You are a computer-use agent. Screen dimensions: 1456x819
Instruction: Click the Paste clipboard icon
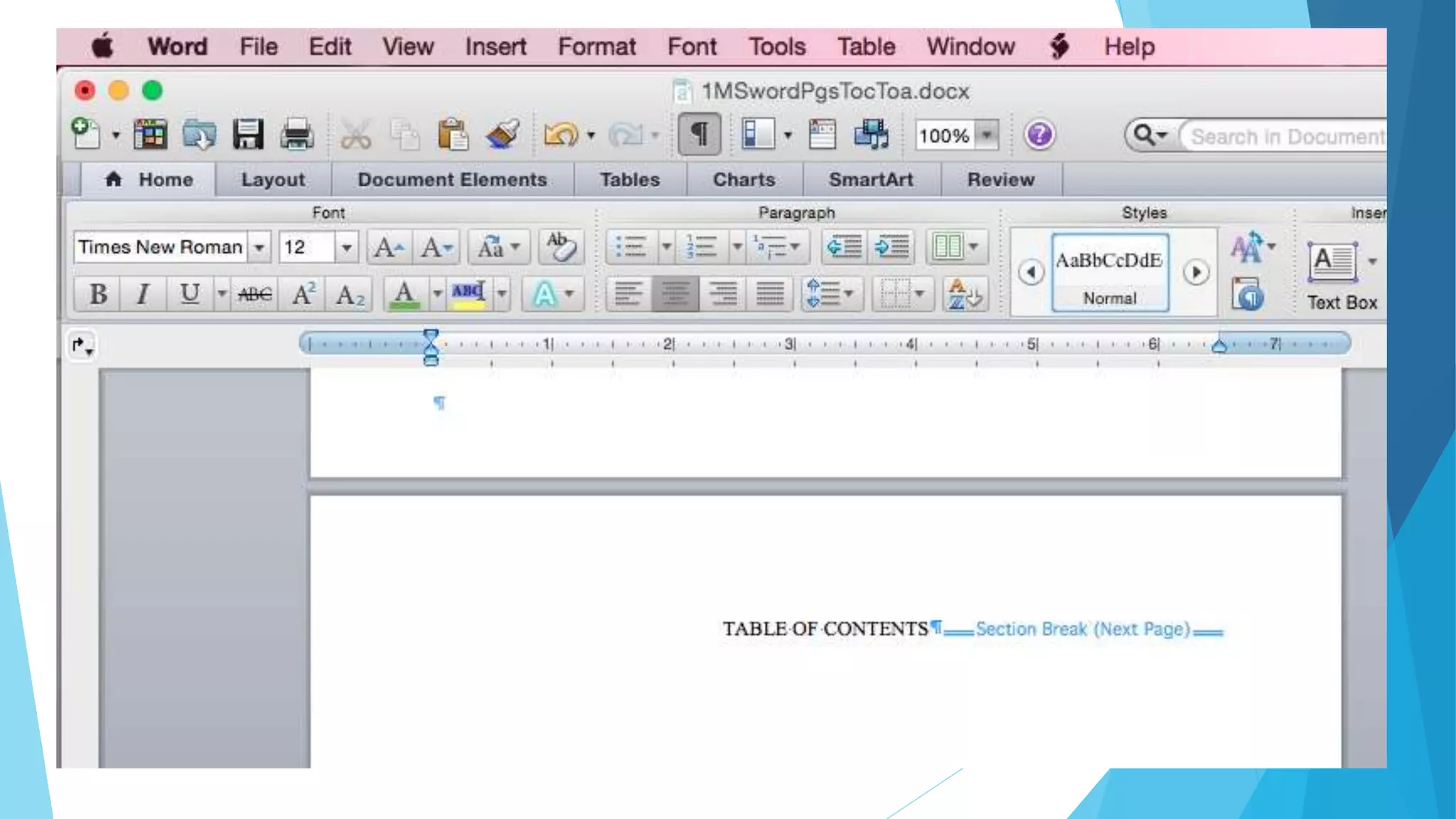point(453,134)
